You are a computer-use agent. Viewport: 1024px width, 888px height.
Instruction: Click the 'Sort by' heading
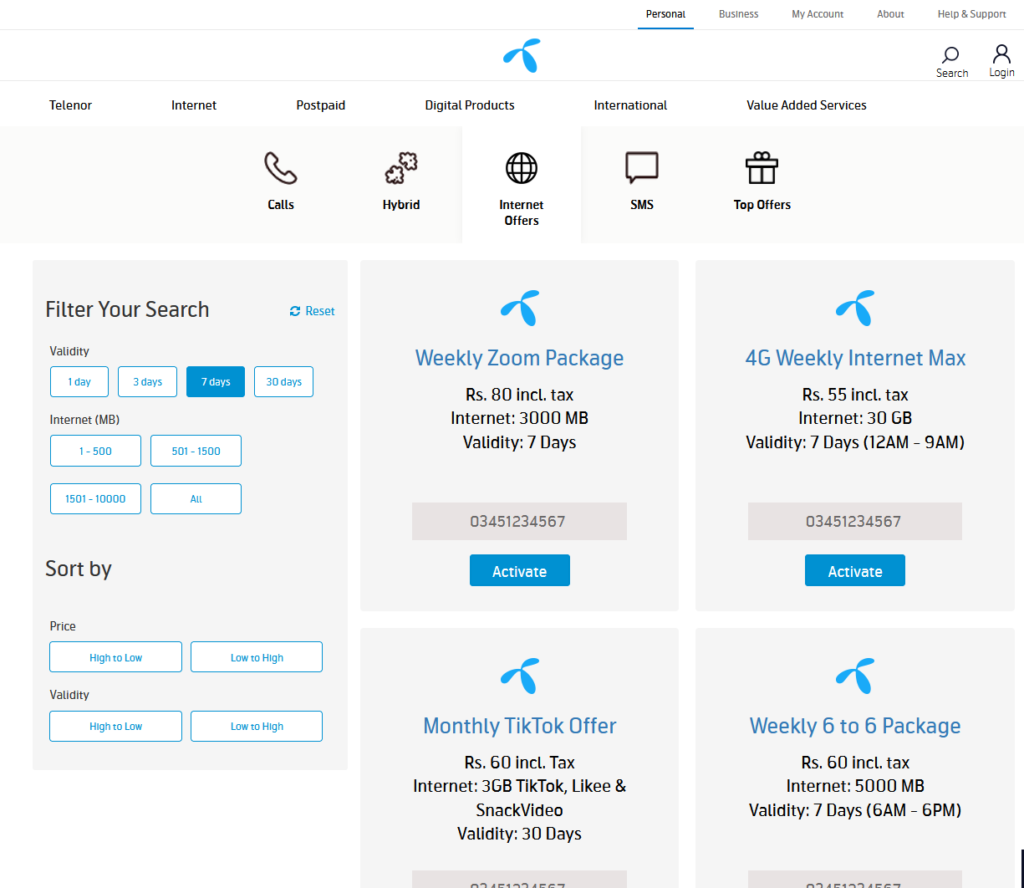click(x=78, y=569)
